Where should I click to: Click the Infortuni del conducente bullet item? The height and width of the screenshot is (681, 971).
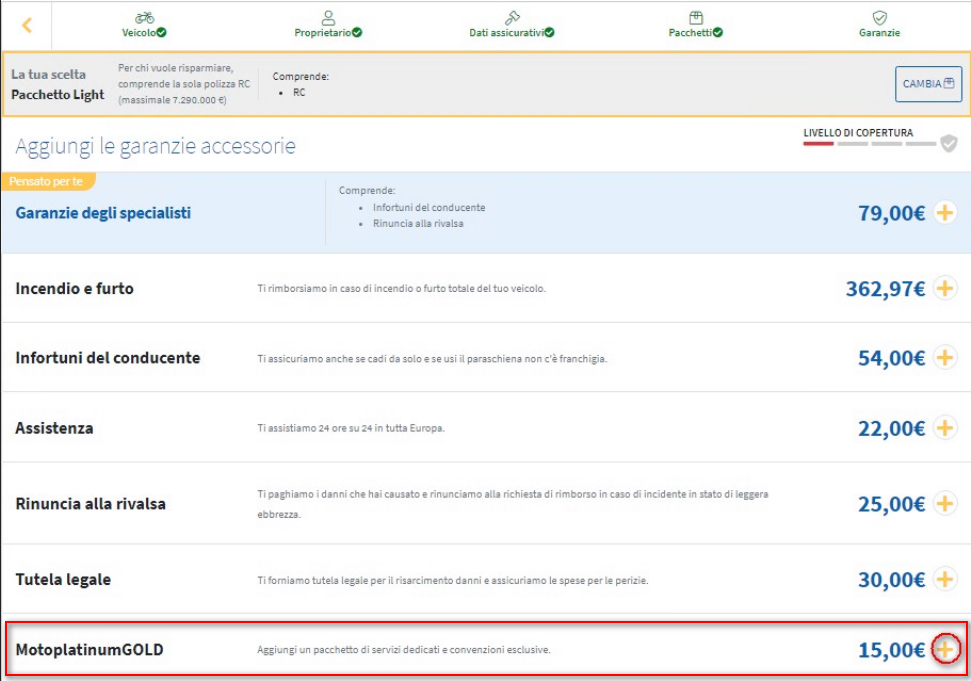429,207
